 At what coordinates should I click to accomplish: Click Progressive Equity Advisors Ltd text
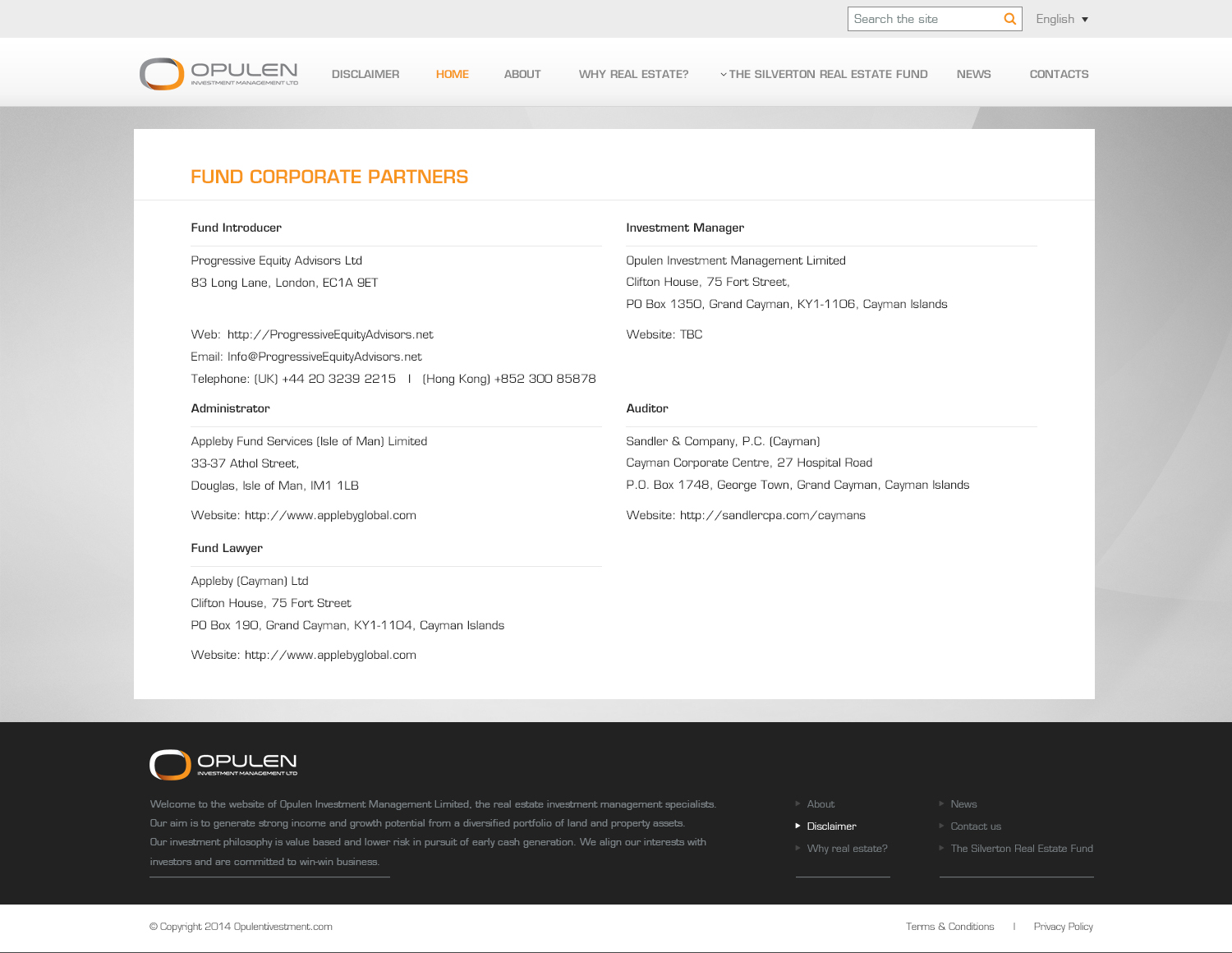pos(277,260)
